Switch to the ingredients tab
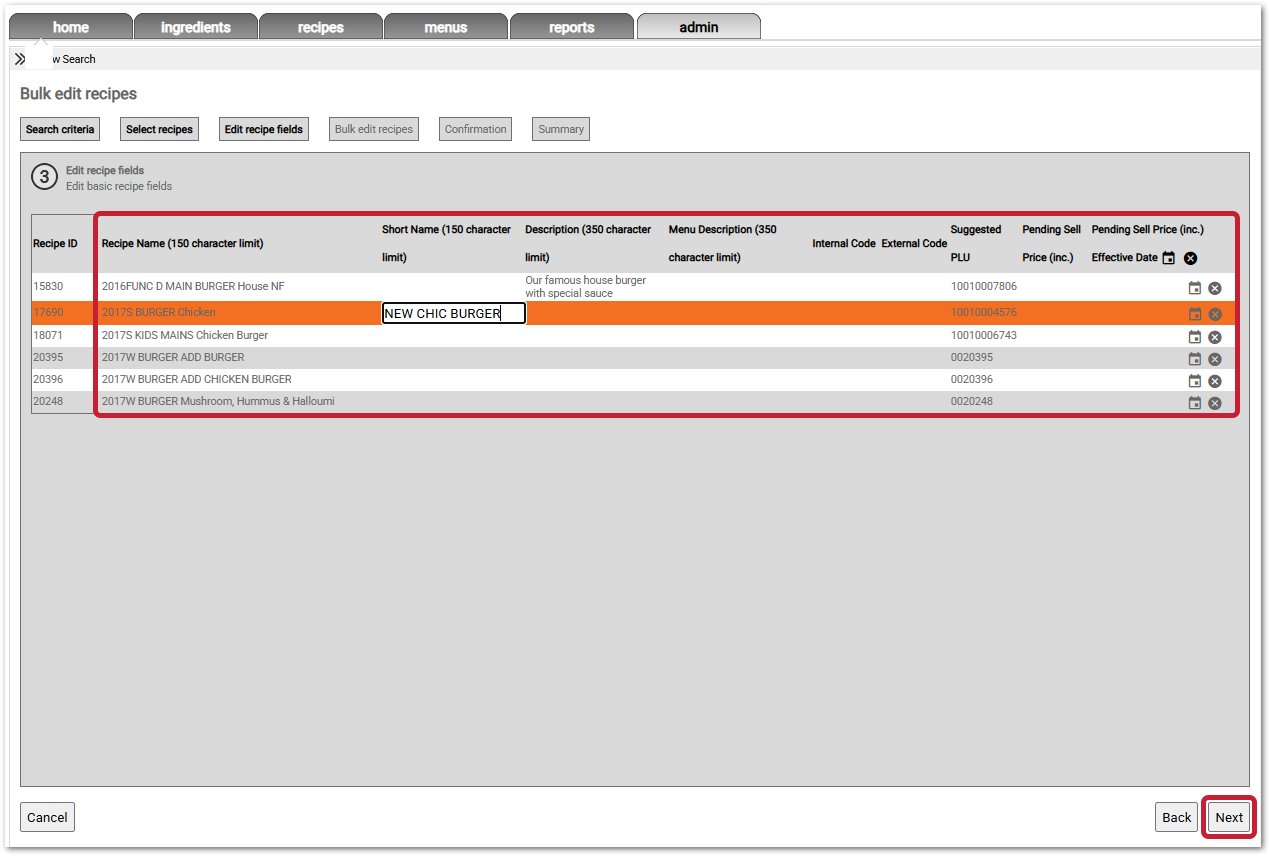Screen dimensions: 1270x856 pyautogui.click(x=196, y=27)
